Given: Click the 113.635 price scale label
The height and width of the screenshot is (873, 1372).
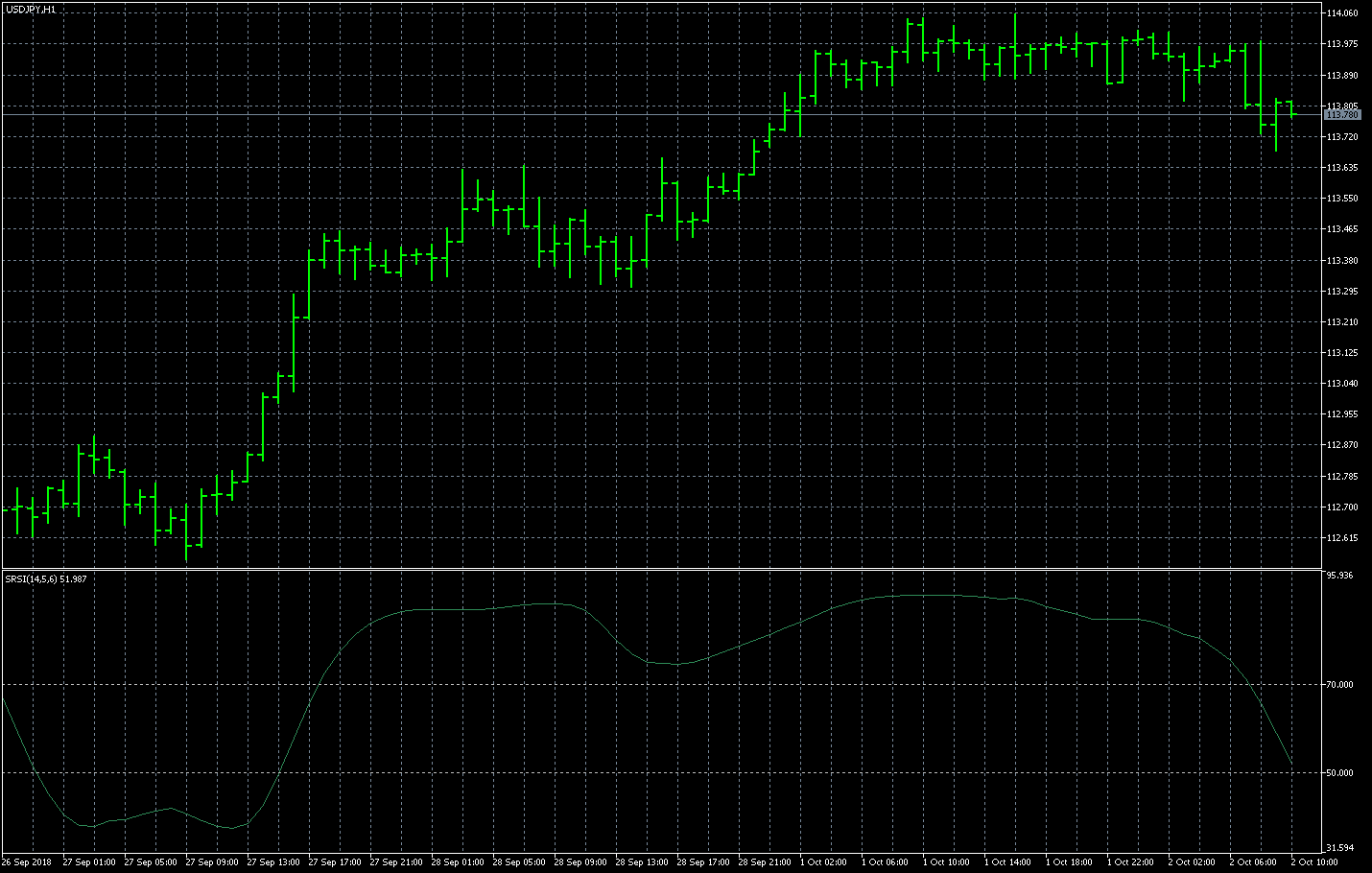Looking at the screenshot, I should click(x=1342, y=168).
